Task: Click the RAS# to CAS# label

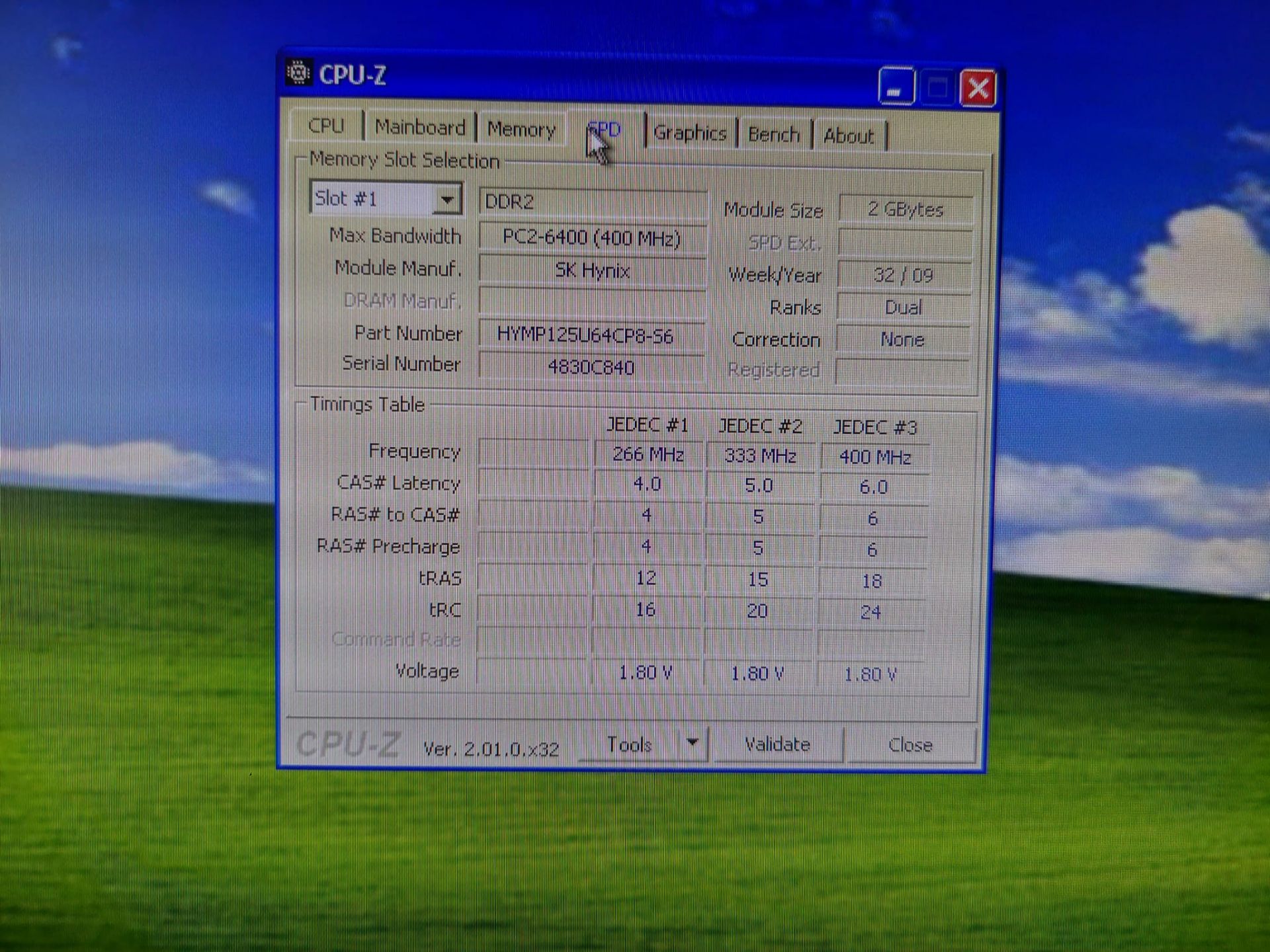Action: pyautogui.click(x=395, y=514)
